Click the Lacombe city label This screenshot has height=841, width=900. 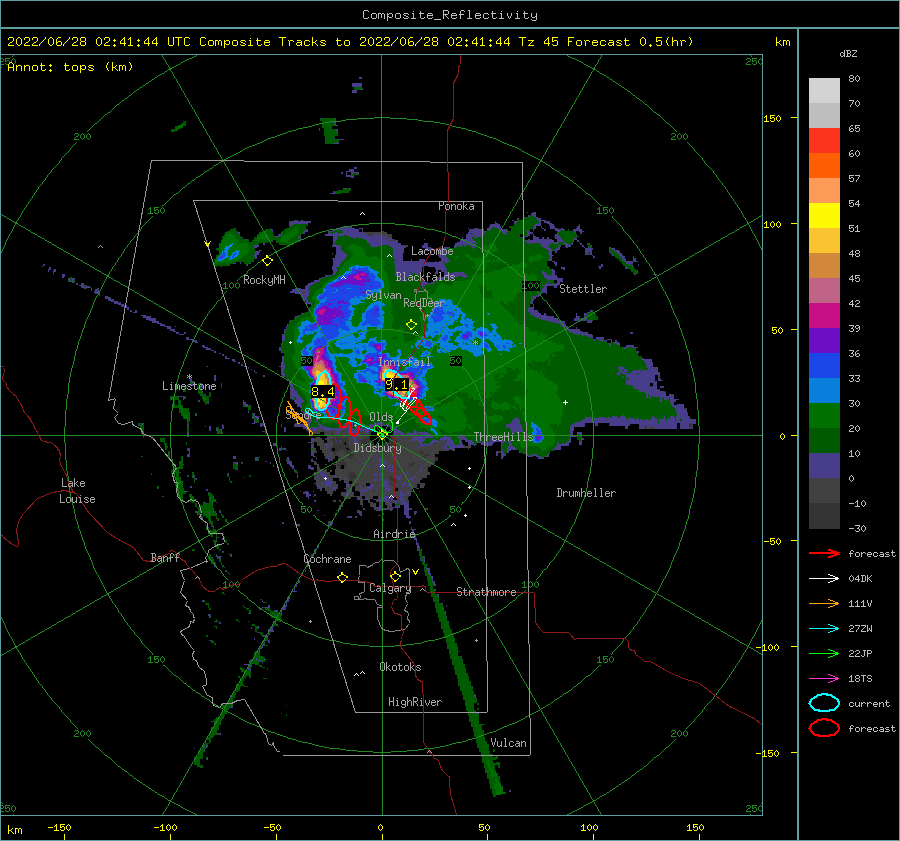(432, 251)
